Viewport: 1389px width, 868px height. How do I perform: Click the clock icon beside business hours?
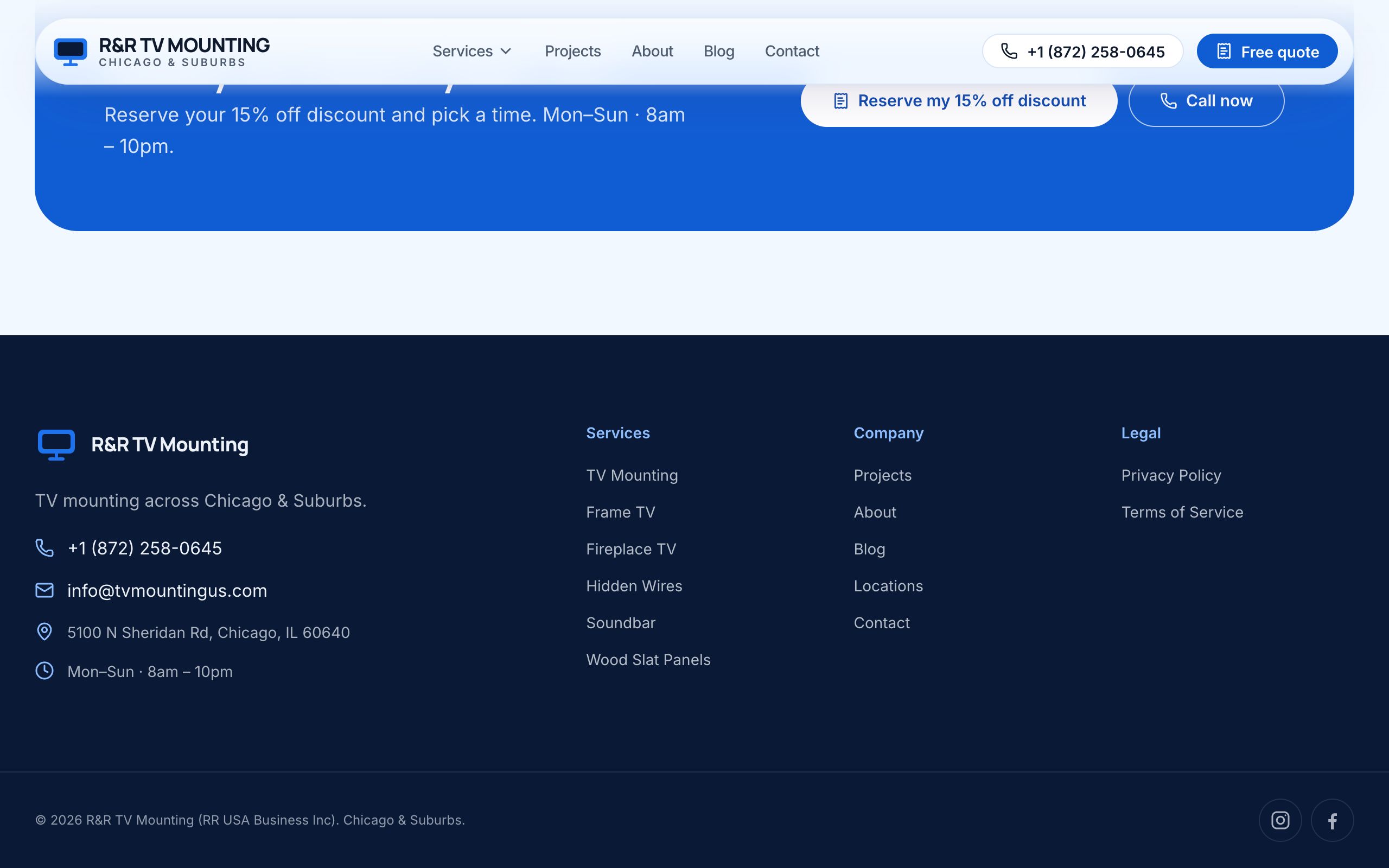(x=45, y=671)
